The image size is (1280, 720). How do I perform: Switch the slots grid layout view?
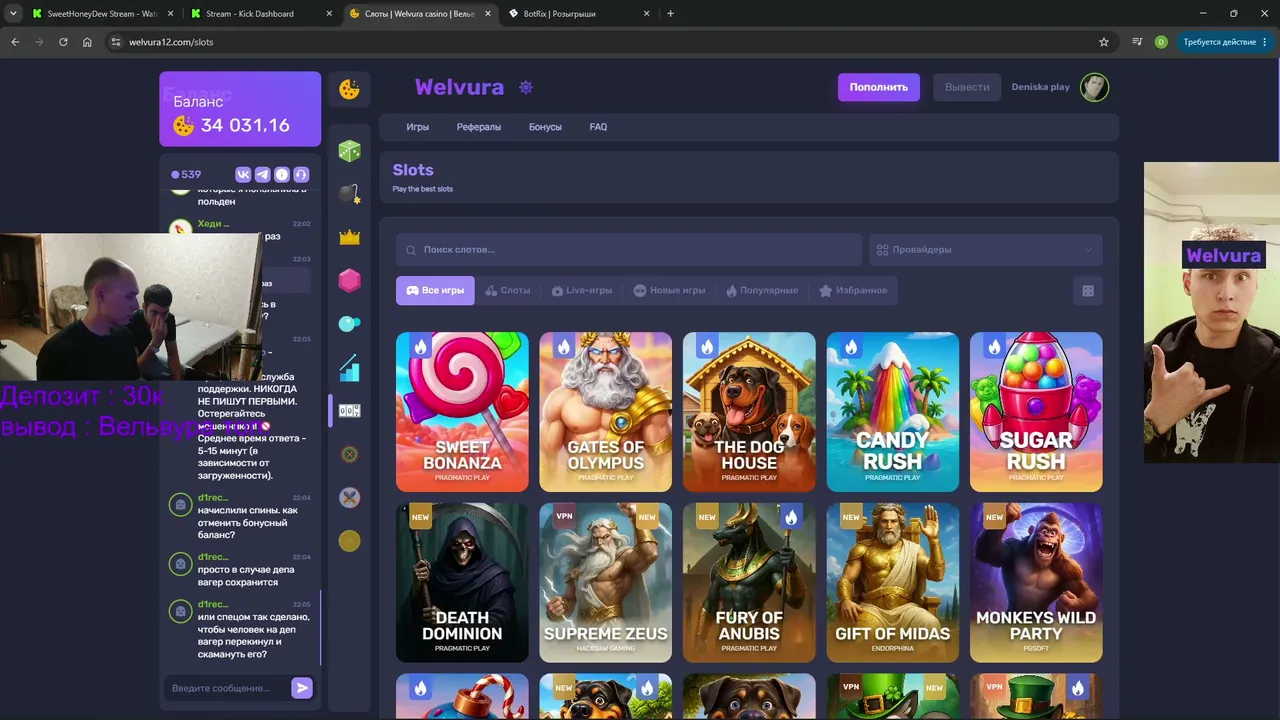[x=1088, y=291]
